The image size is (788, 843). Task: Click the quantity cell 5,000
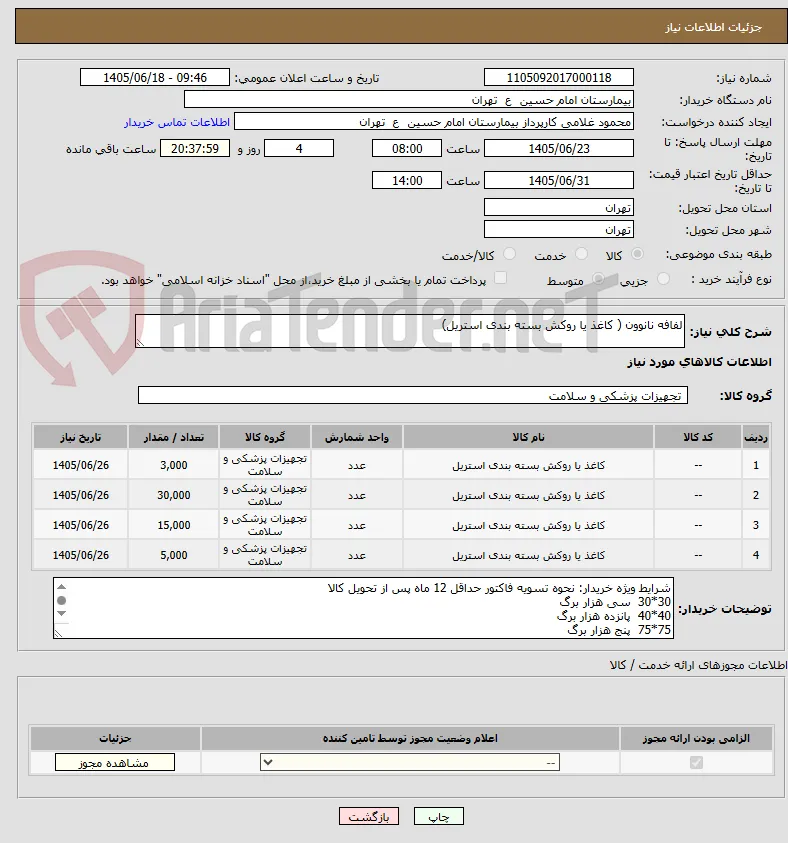coord(174,555)
